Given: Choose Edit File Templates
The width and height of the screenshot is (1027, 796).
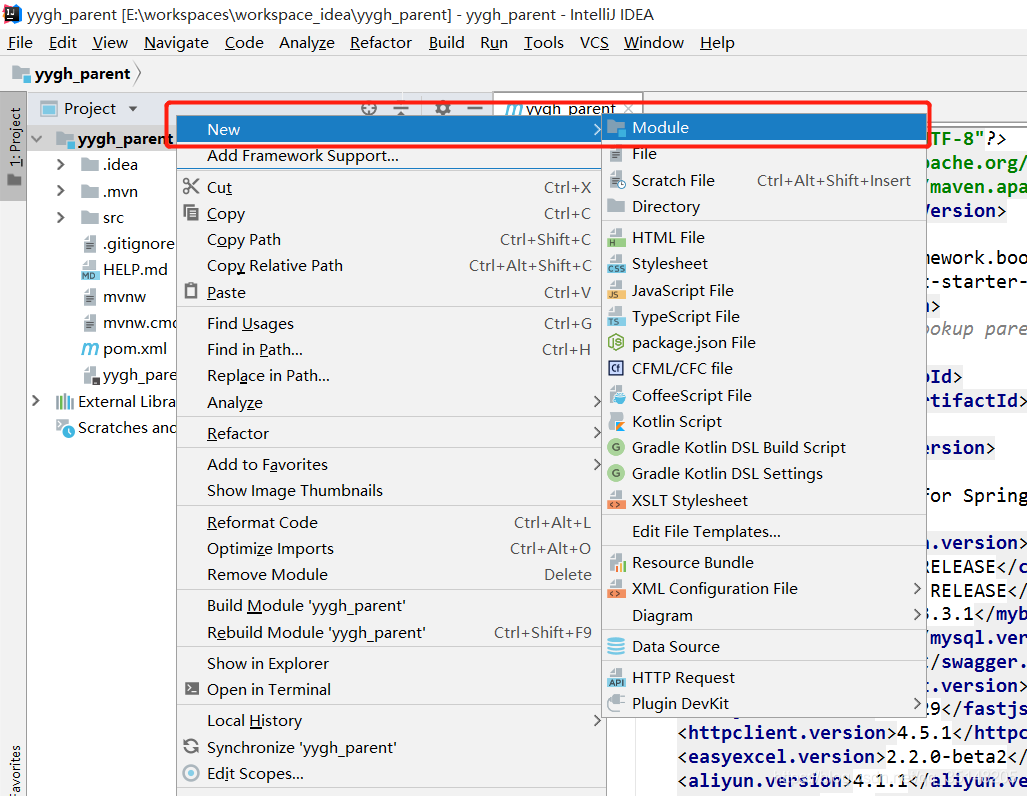Looking at the screenshot, I should pos(764,531).
